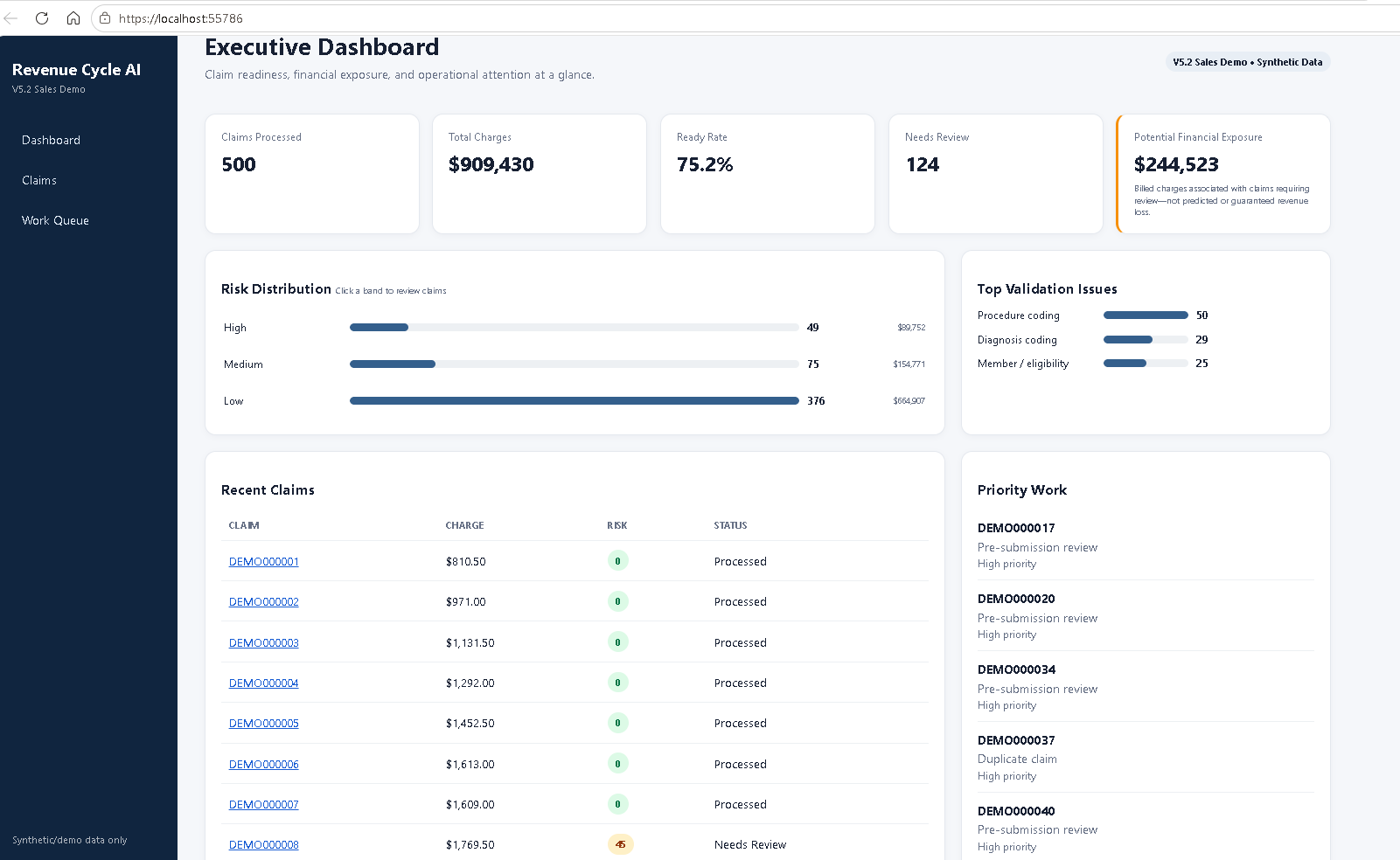
Task: Click the Ready Rate 75.2% card
Action: tap(768, 174)
